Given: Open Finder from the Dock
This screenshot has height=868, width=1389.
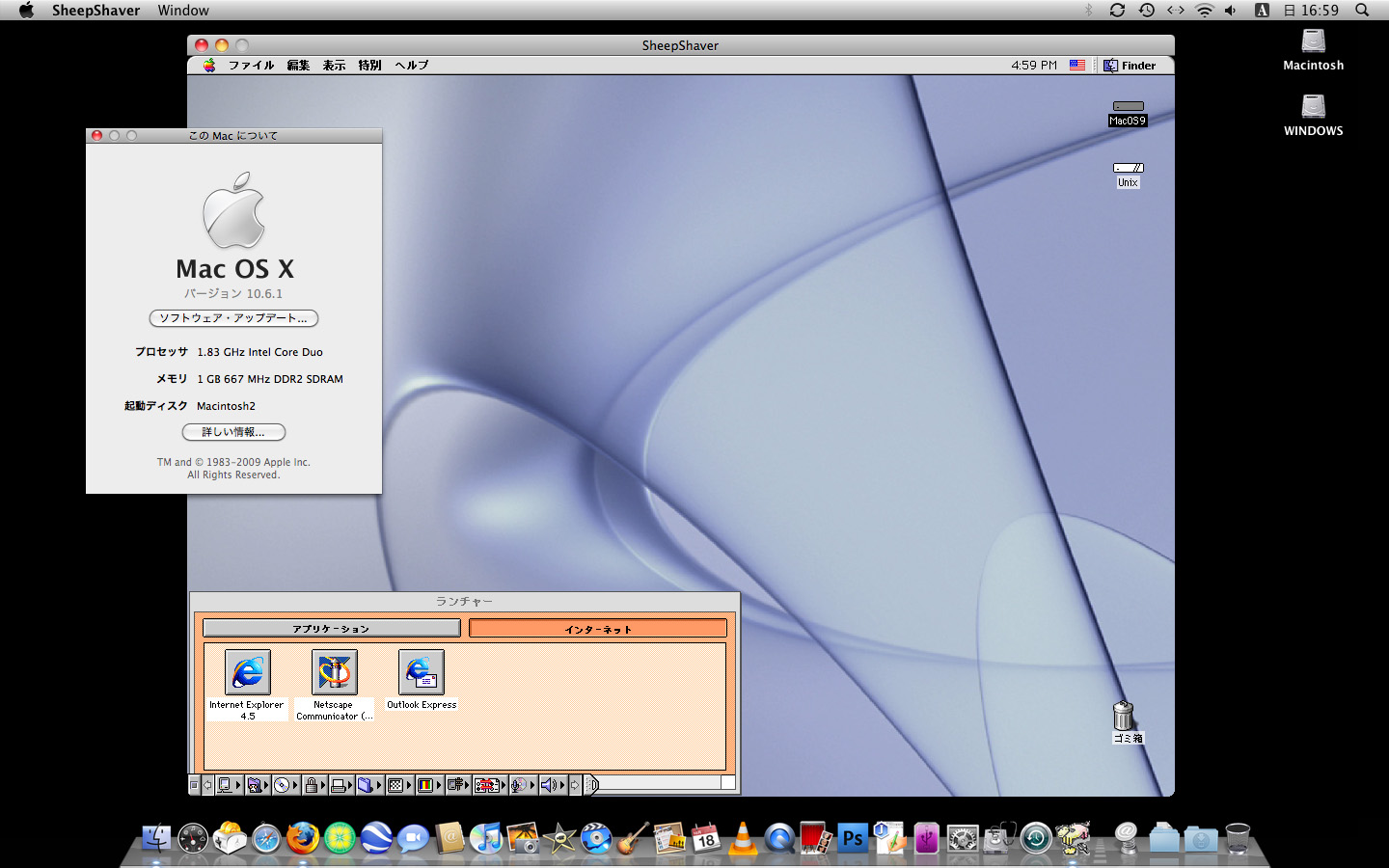Looking at the screenshot, I should (x=157, y=838).
